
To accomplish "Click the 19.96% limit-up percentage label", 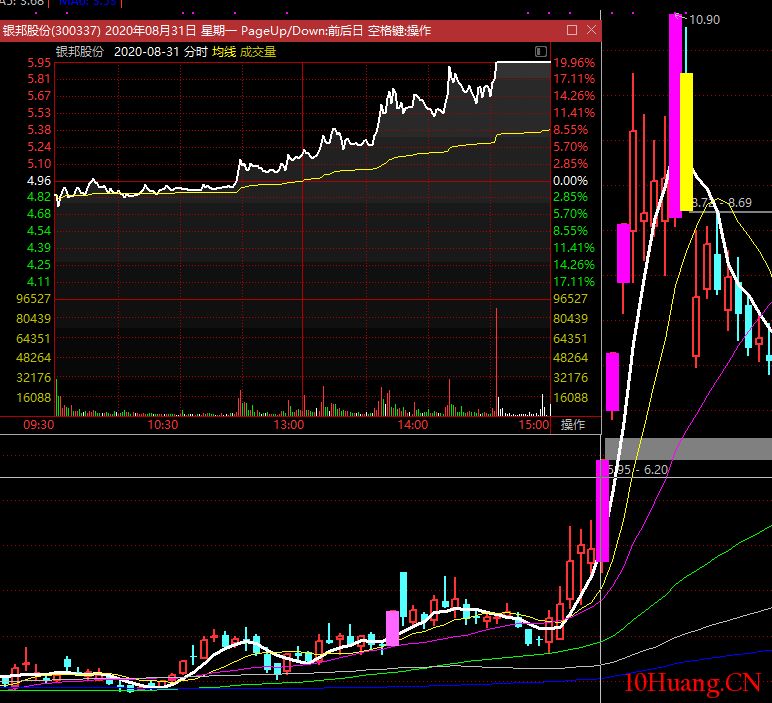I will tap(574, 62).
